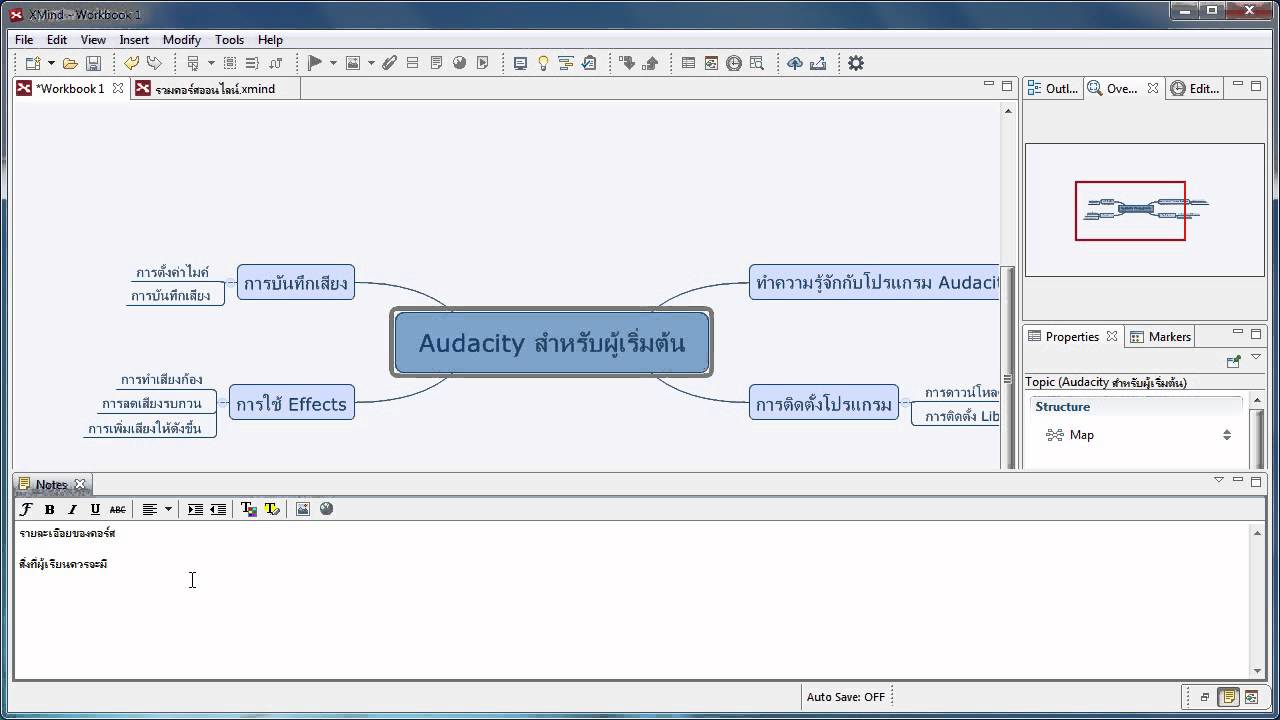Click the globe Hyperlink icon in main toolbar
The width and height of the screenshot is (1280, 720).
pos(459,63)
